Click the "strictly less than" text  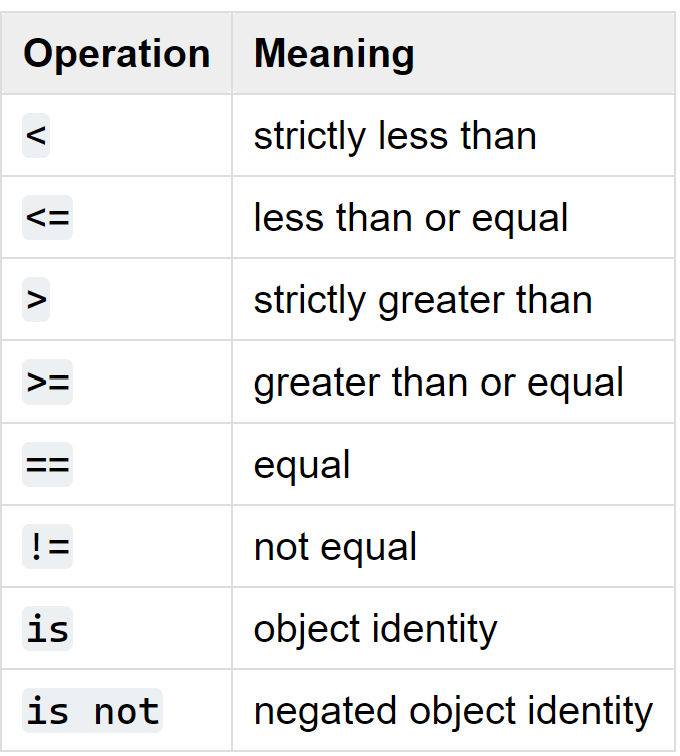(395, 136)
